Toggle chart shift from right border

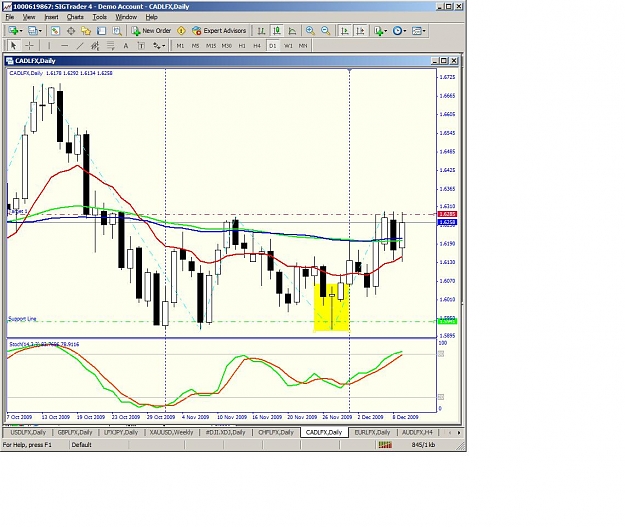pyautogui.click(x=360, y=31)
